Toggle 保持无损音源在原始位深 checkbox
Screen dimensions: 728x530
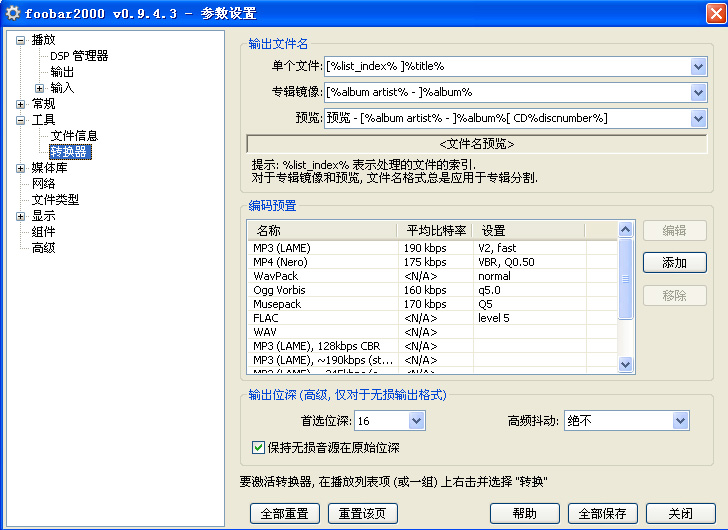(258, 447)
